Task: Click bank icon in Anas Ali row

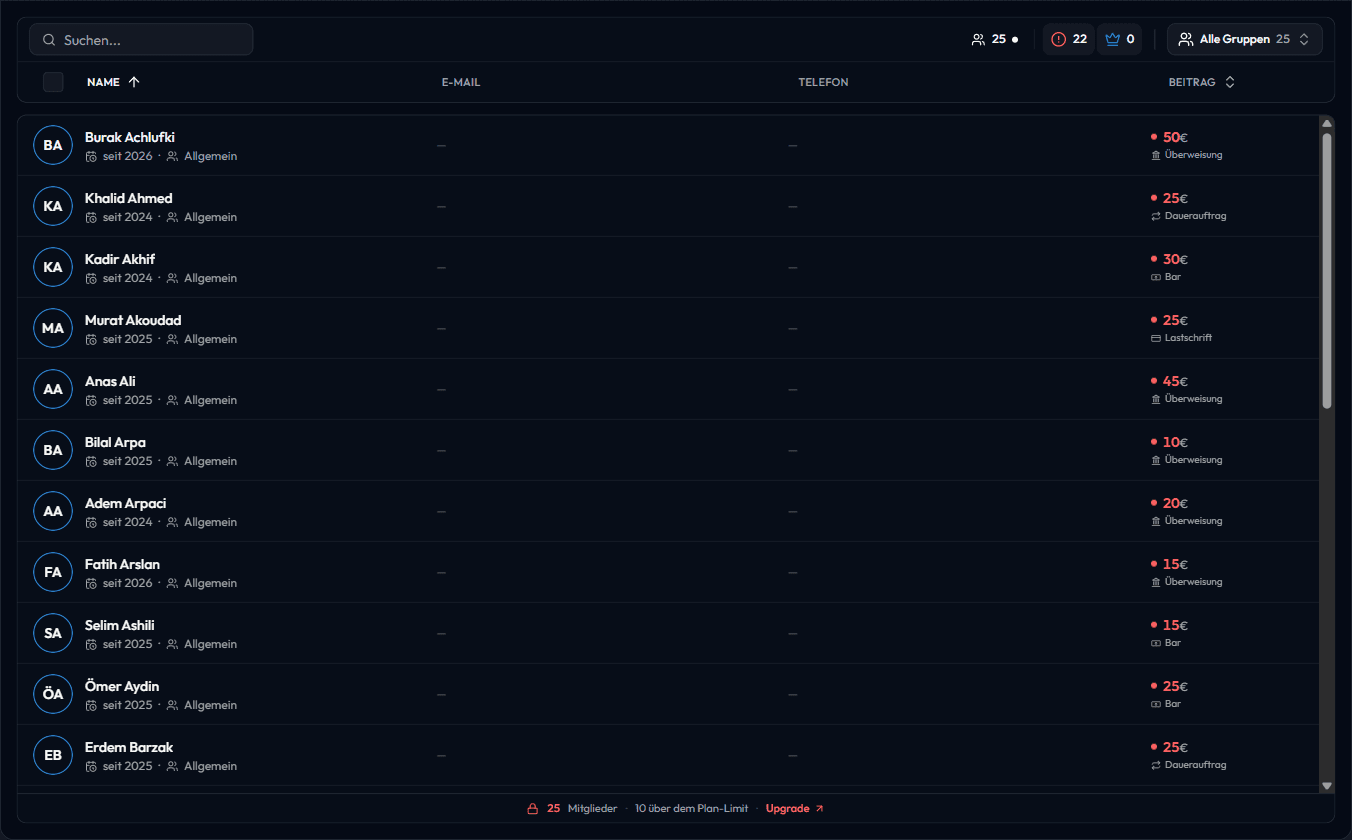Action: (x=1156, y=399)
